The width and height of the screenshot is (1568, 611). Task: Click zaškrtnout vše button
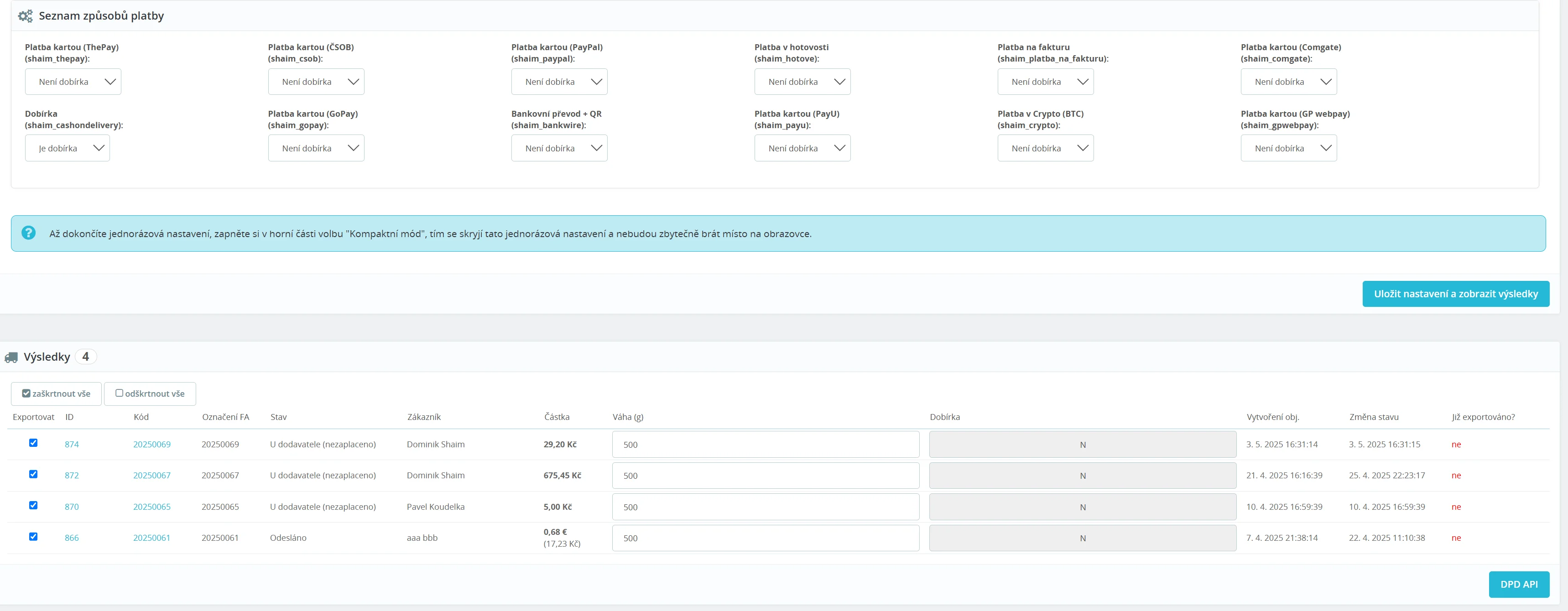(x=57, y=394)
